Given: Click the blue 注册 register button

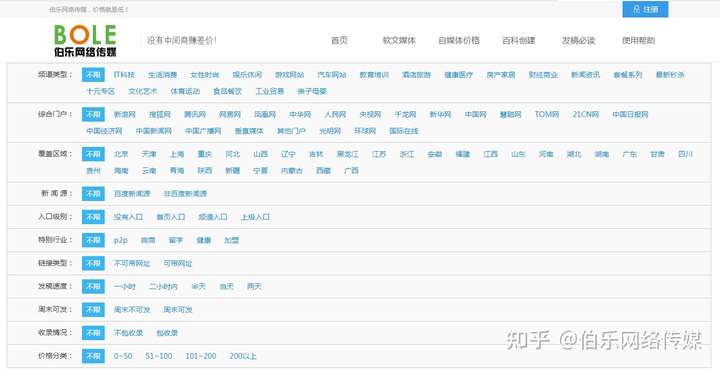Looking at the screenshot, I should click(x=645, y=9).
